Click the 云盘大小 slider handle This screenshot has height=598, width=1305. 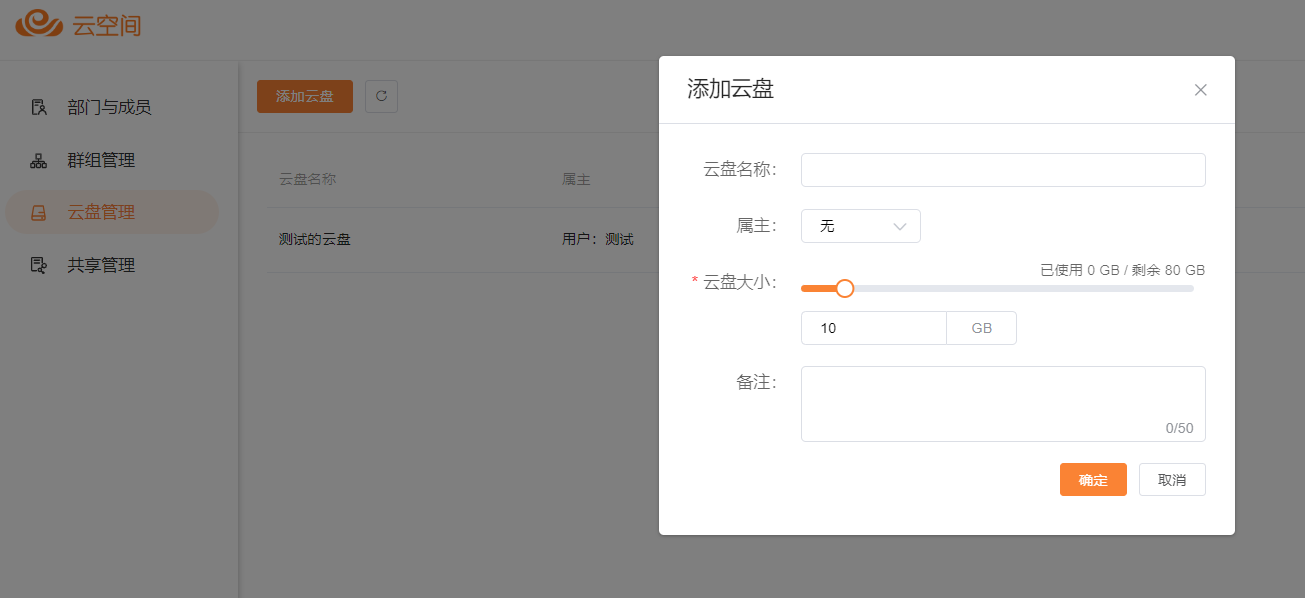point(845,288)
